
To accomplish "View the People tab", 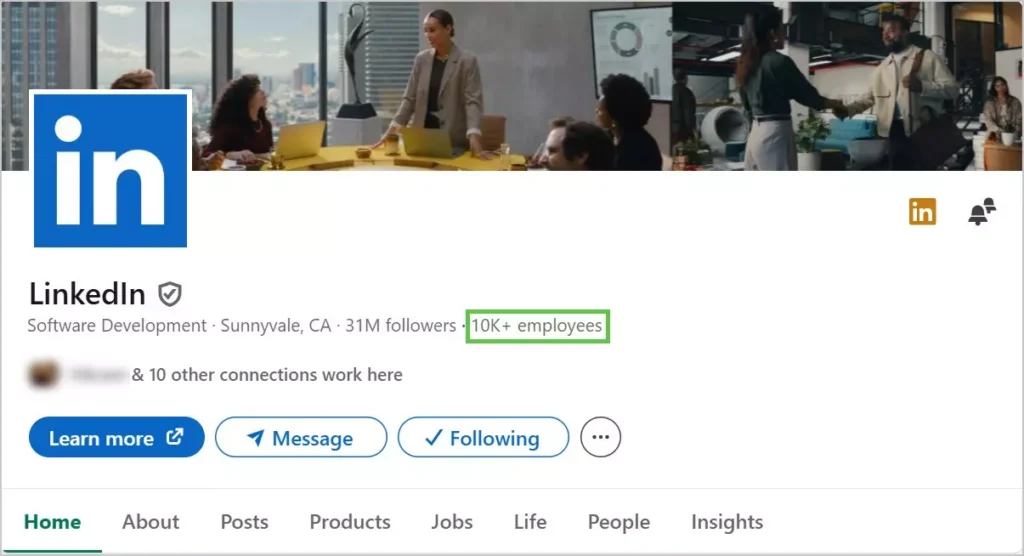I will (x=619, y=522).
